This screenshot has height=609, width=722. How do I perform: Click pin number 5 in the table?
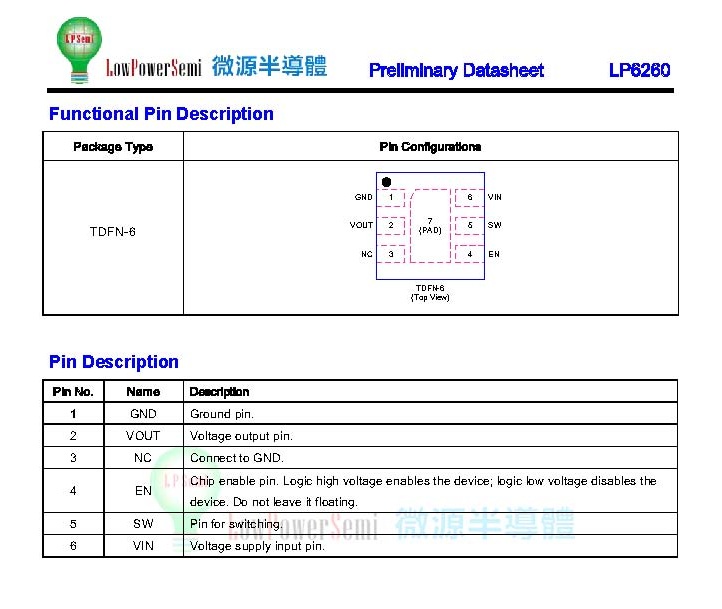[73, 524]
